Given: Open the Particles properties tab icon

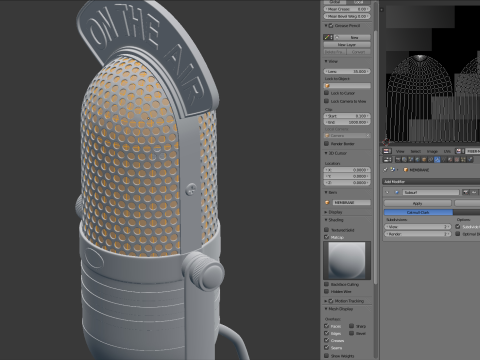Looking at the screenshot, I should pyautogui.click(x=463, y=159).
